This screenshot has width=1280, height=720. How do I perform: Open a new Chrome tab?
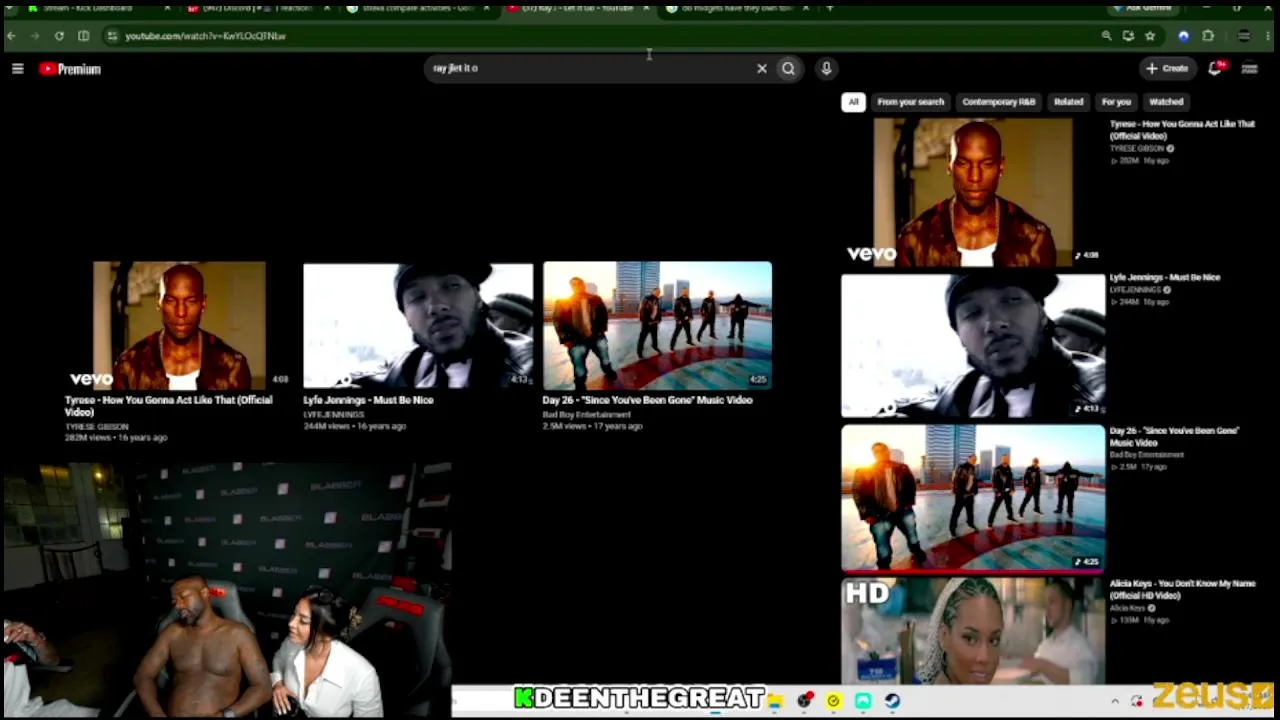tap(830, 8)
